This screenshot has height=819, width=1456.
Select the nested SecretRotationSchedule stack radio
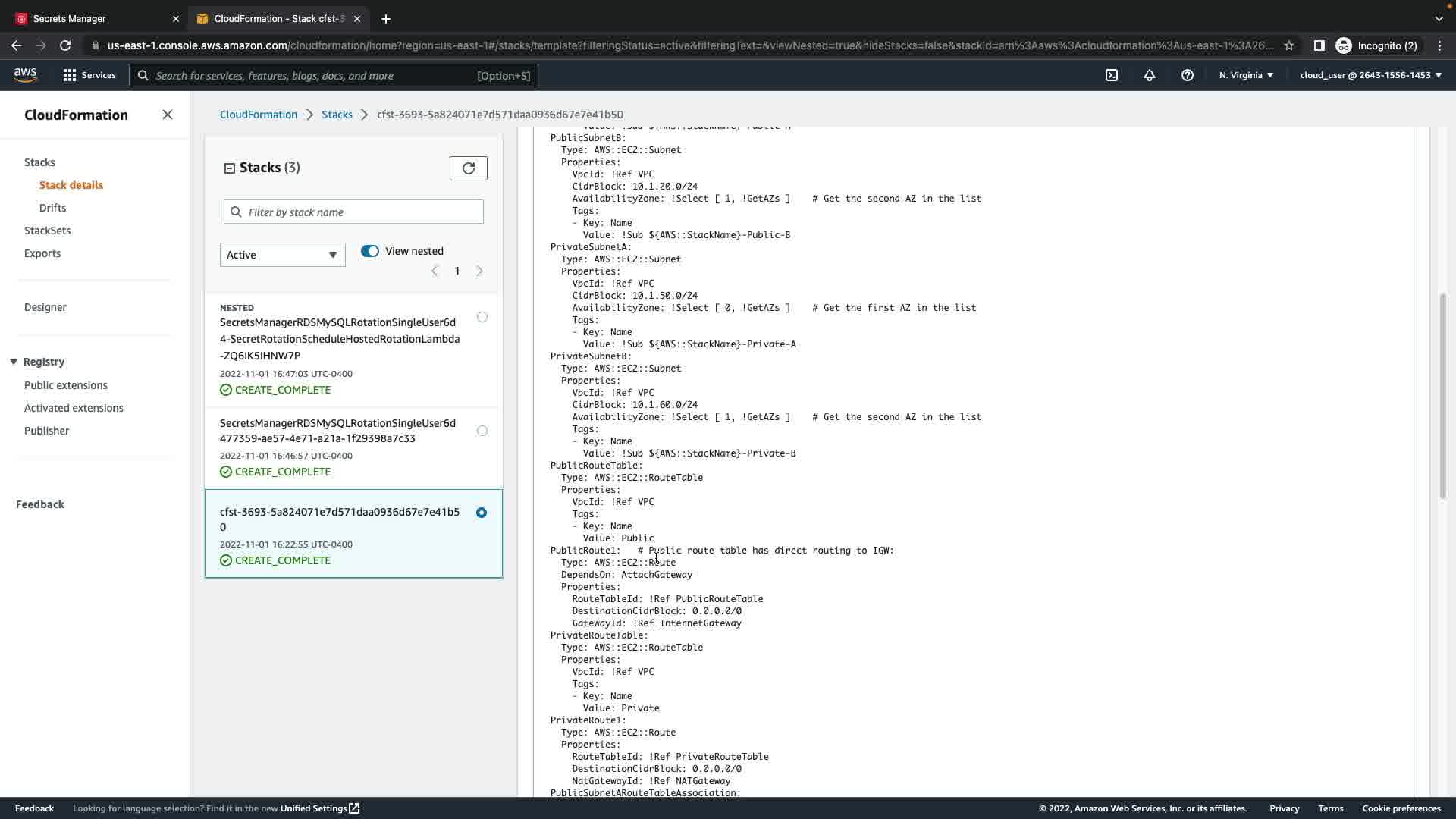[x=482, y=317]
